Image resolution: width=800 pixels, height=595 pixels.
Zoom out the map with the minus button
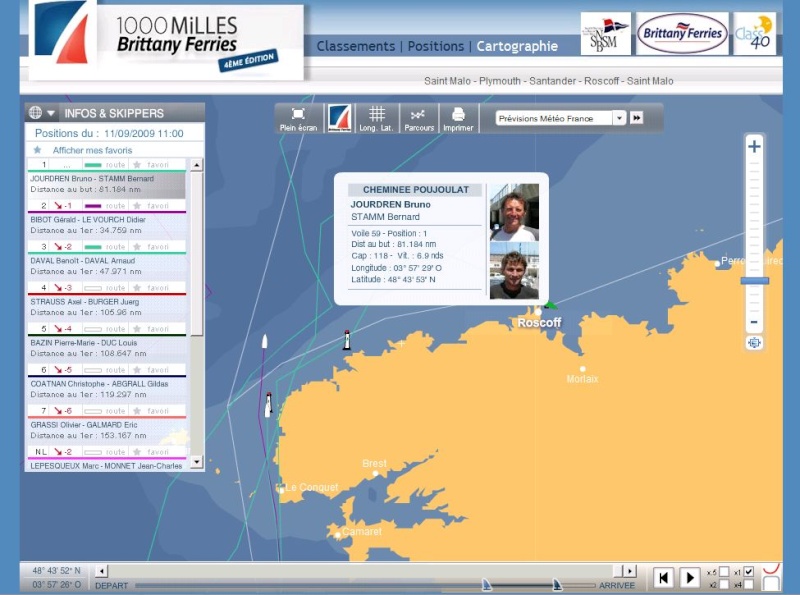click(x=754, y=322)
